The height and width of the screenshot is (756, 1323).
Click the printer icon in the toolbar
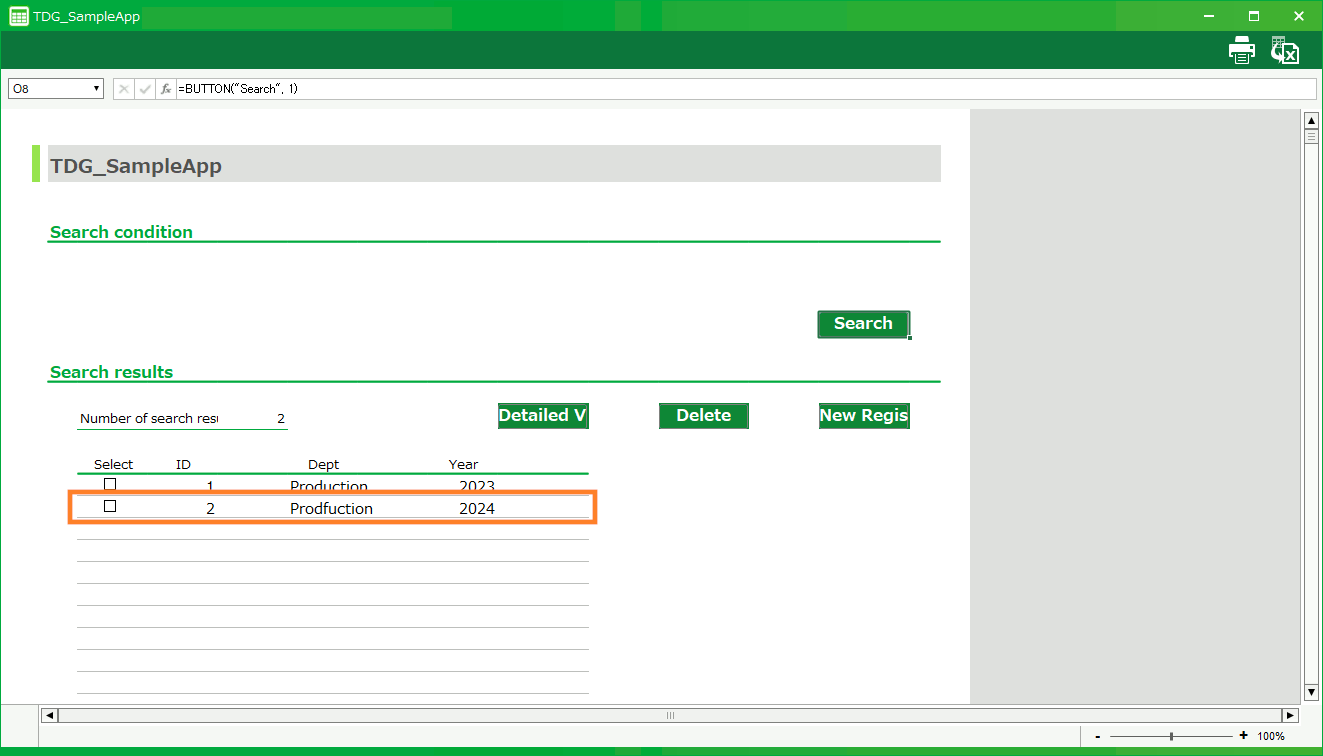pyautogui.click(x=1241, y=50)
